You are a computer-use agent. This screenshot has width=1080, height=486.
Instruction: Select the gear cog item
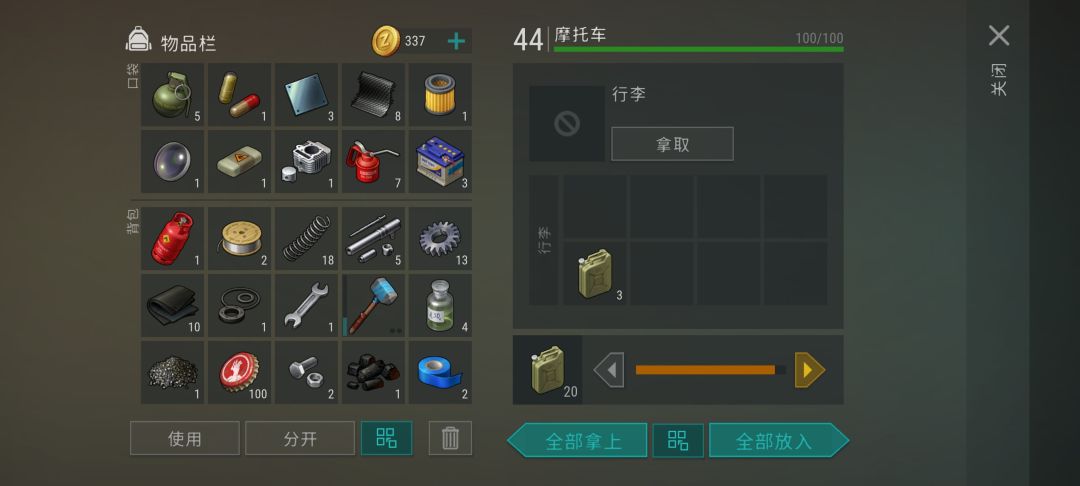440,238
